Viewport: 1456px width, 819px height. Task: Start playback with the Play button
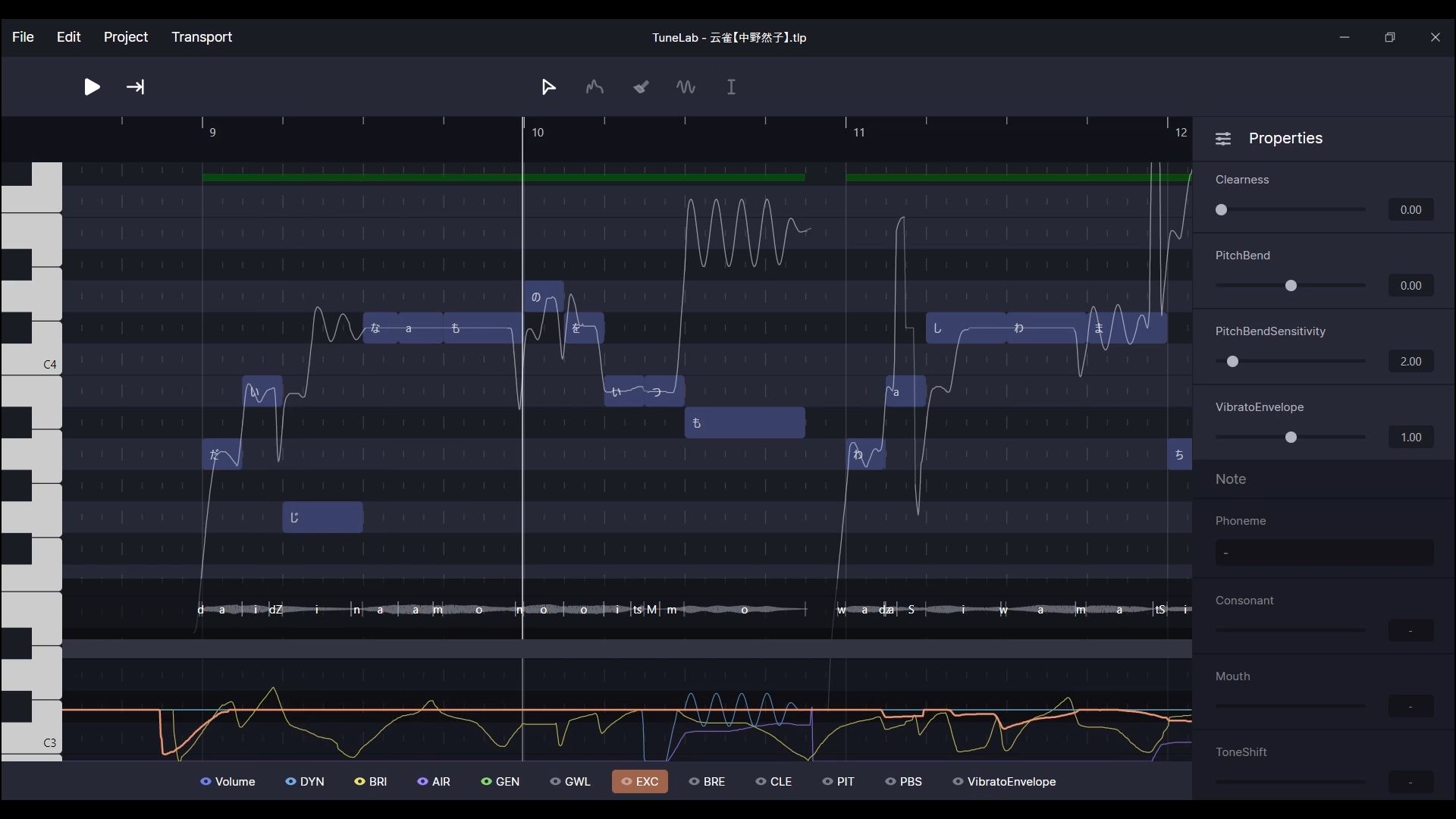coord(92,87)
